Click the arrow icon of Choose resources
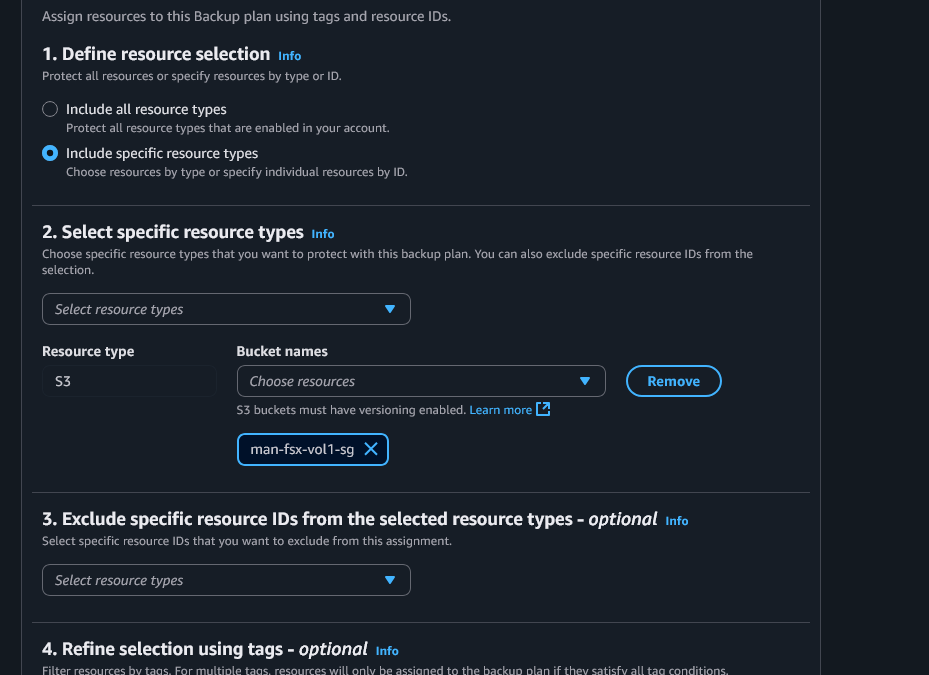929x675 pixels. (x=585, y=381)
